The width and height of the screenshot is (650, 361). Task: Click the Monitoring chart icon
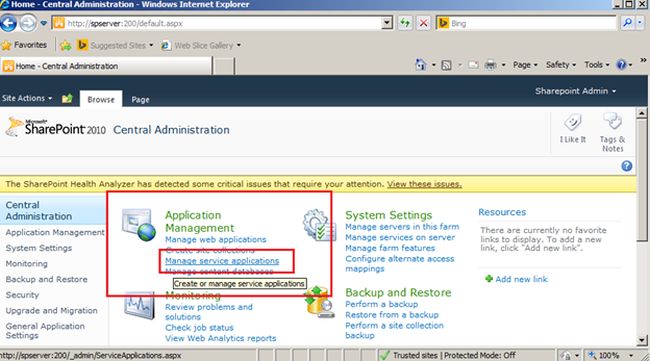(139, 306)
